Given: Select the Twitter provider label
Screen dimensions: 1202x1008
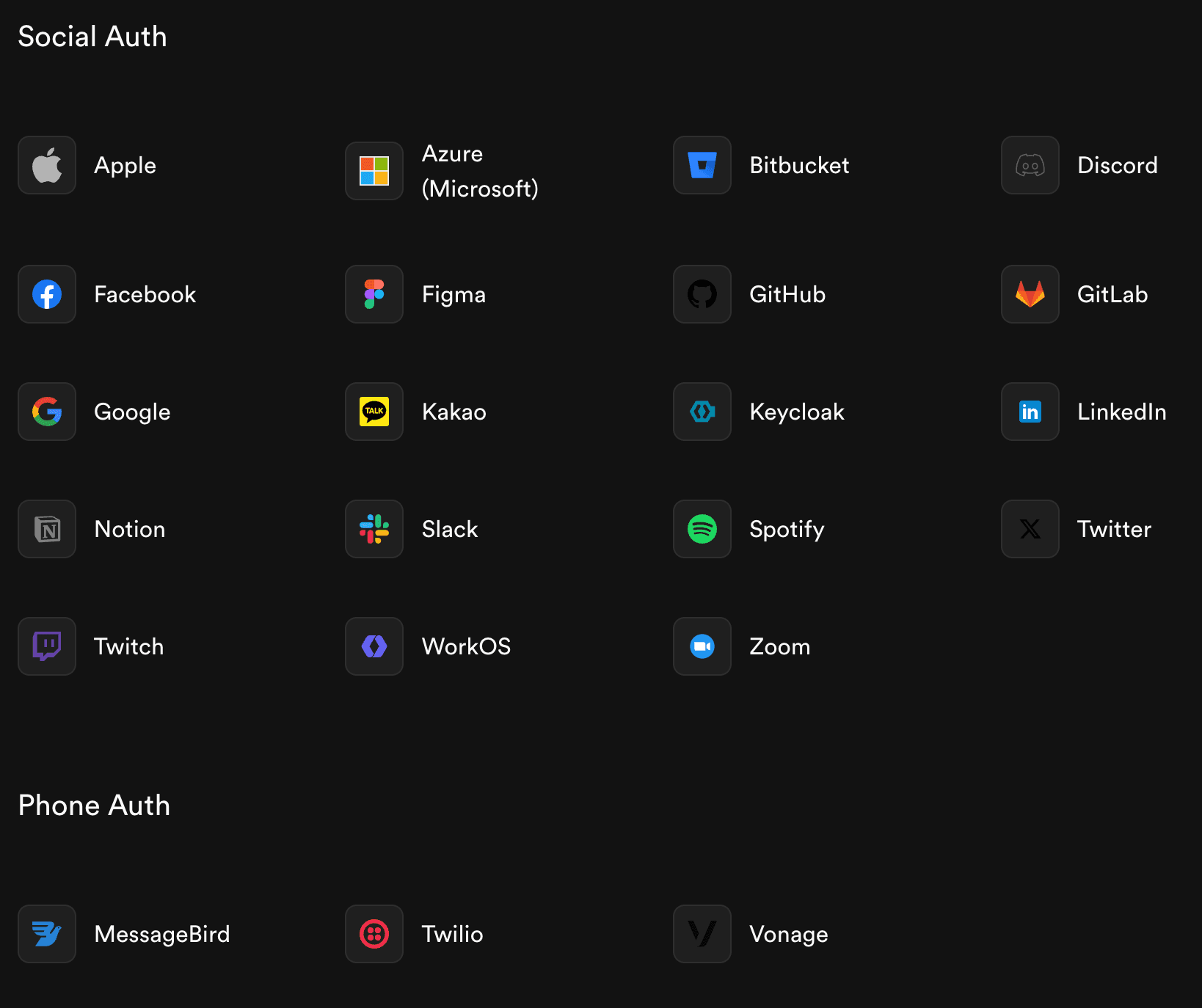Looking at the screenshot, I should 1114,529.
